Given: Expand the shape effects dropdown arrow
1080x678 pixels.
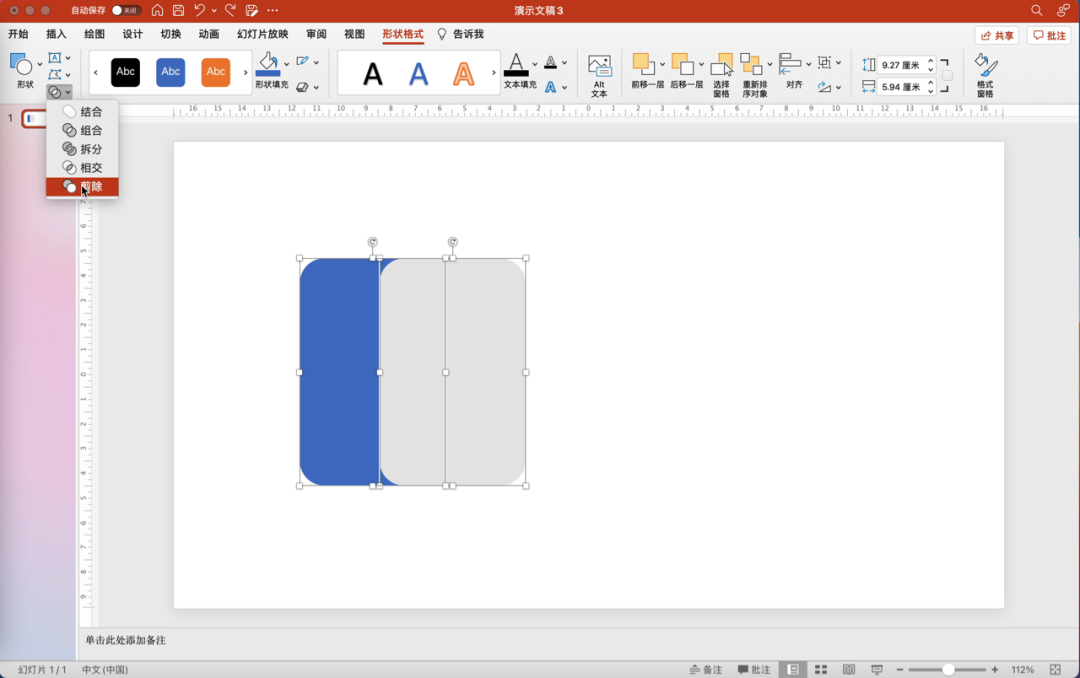Looking at the screenshot, I should click(x=316, y=88).
